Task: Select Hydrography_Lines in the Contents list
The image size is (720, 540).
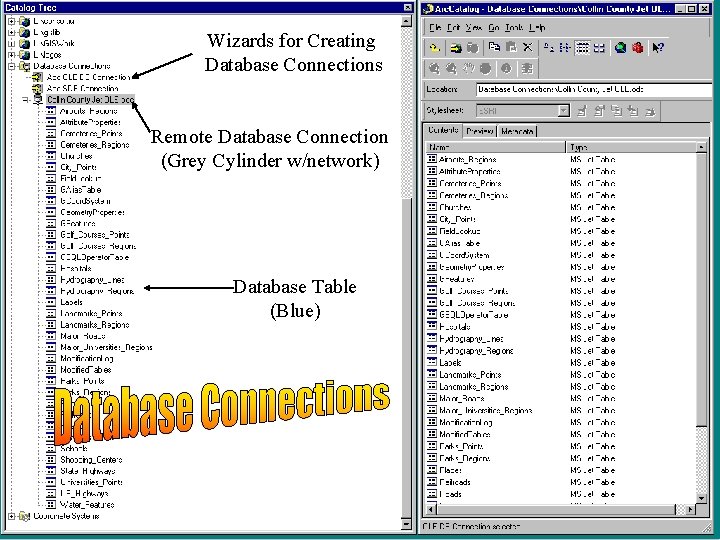Action: [x=471, y=339]
